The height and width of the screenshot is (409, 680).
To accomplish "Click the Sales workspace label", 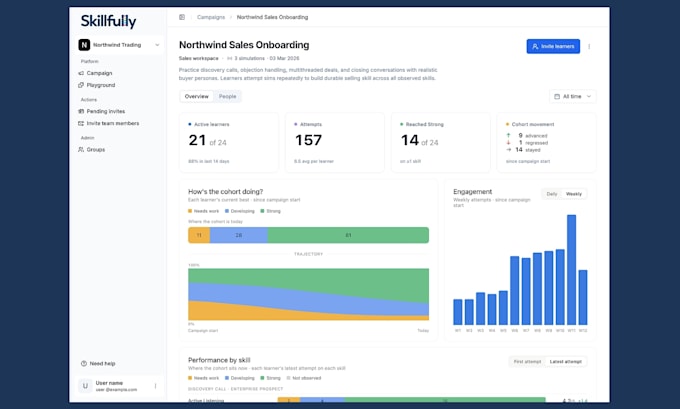I will point(199,58).
